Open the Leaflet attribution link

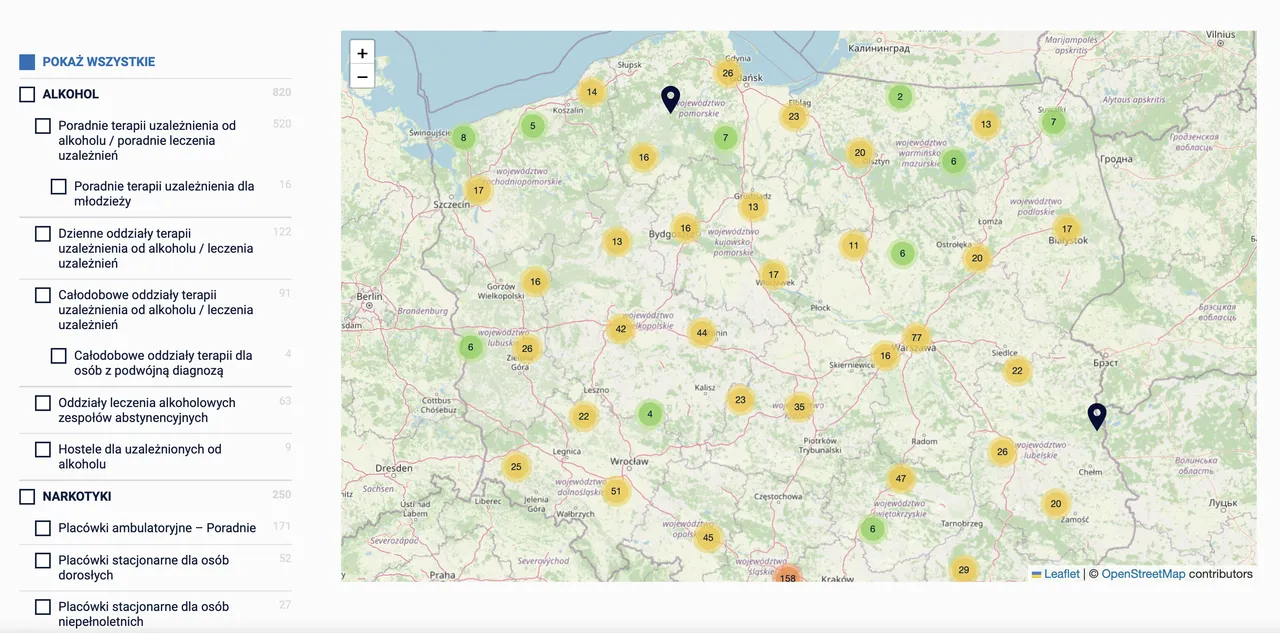tap(1061, 574)
